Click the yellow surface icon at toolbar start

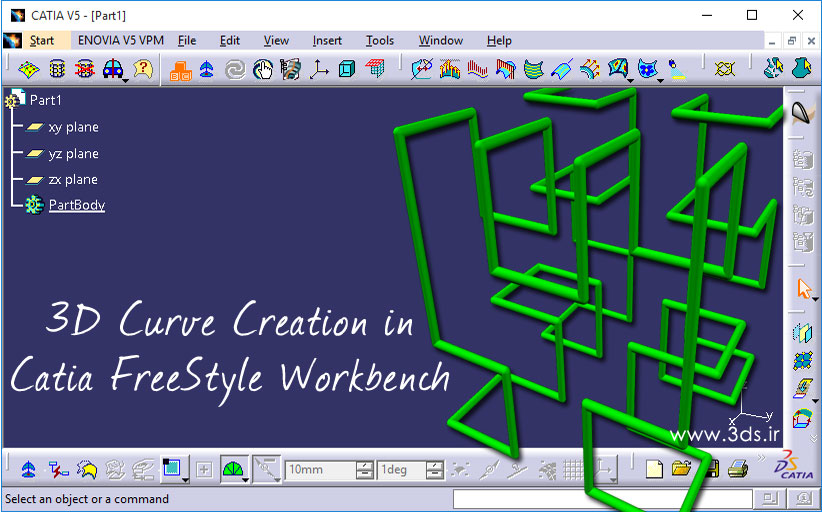point(29,69)
